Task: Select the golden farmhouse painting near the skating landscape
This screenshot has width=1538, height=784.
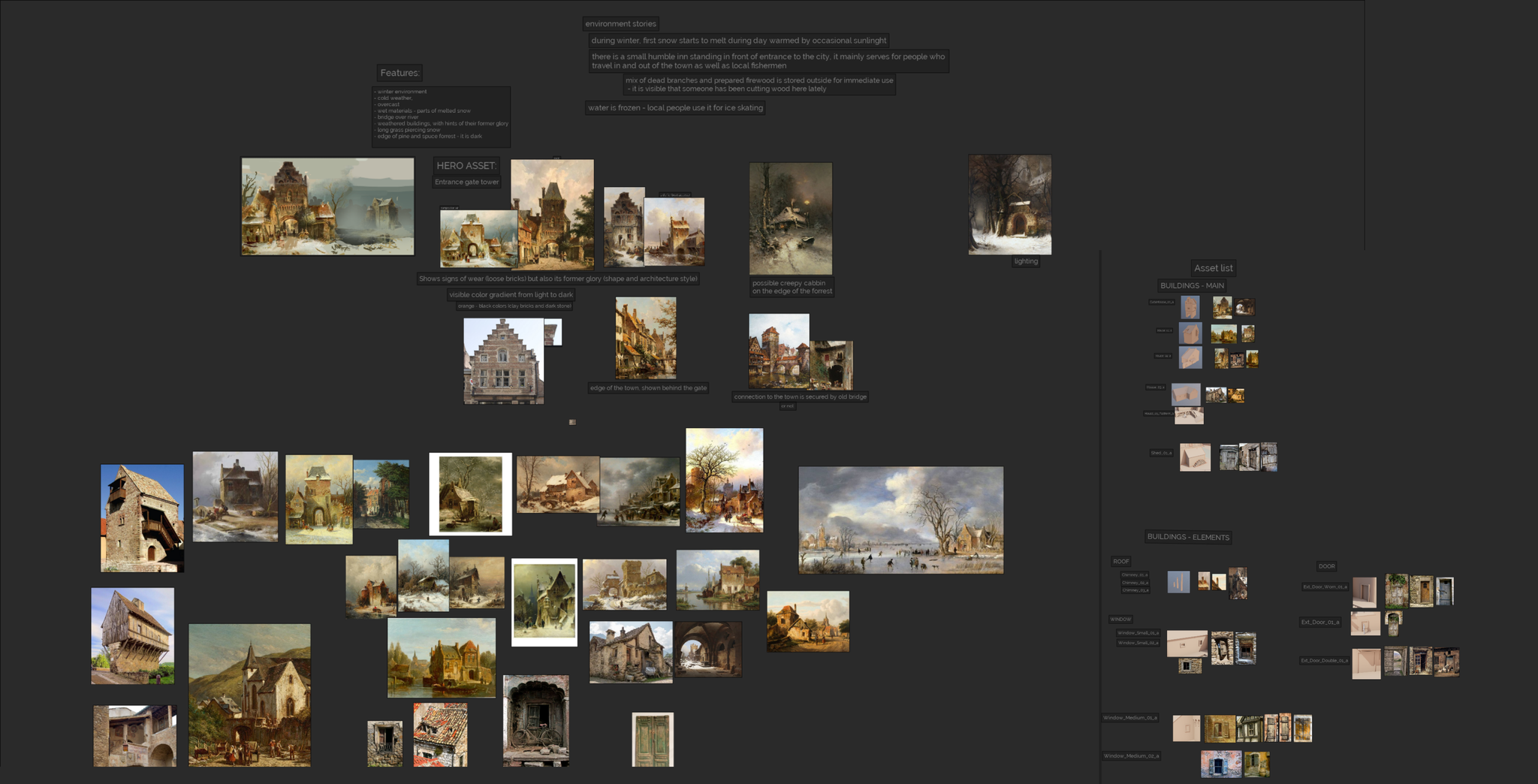Action: 808,621
